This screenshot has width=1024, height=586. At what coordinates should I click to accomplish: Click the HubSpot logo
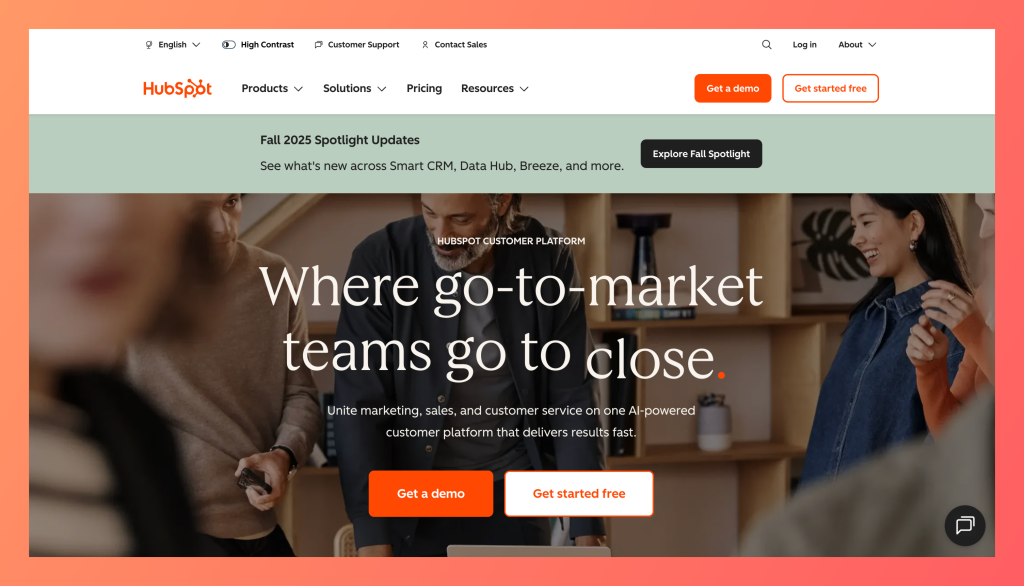click(178, 88)
